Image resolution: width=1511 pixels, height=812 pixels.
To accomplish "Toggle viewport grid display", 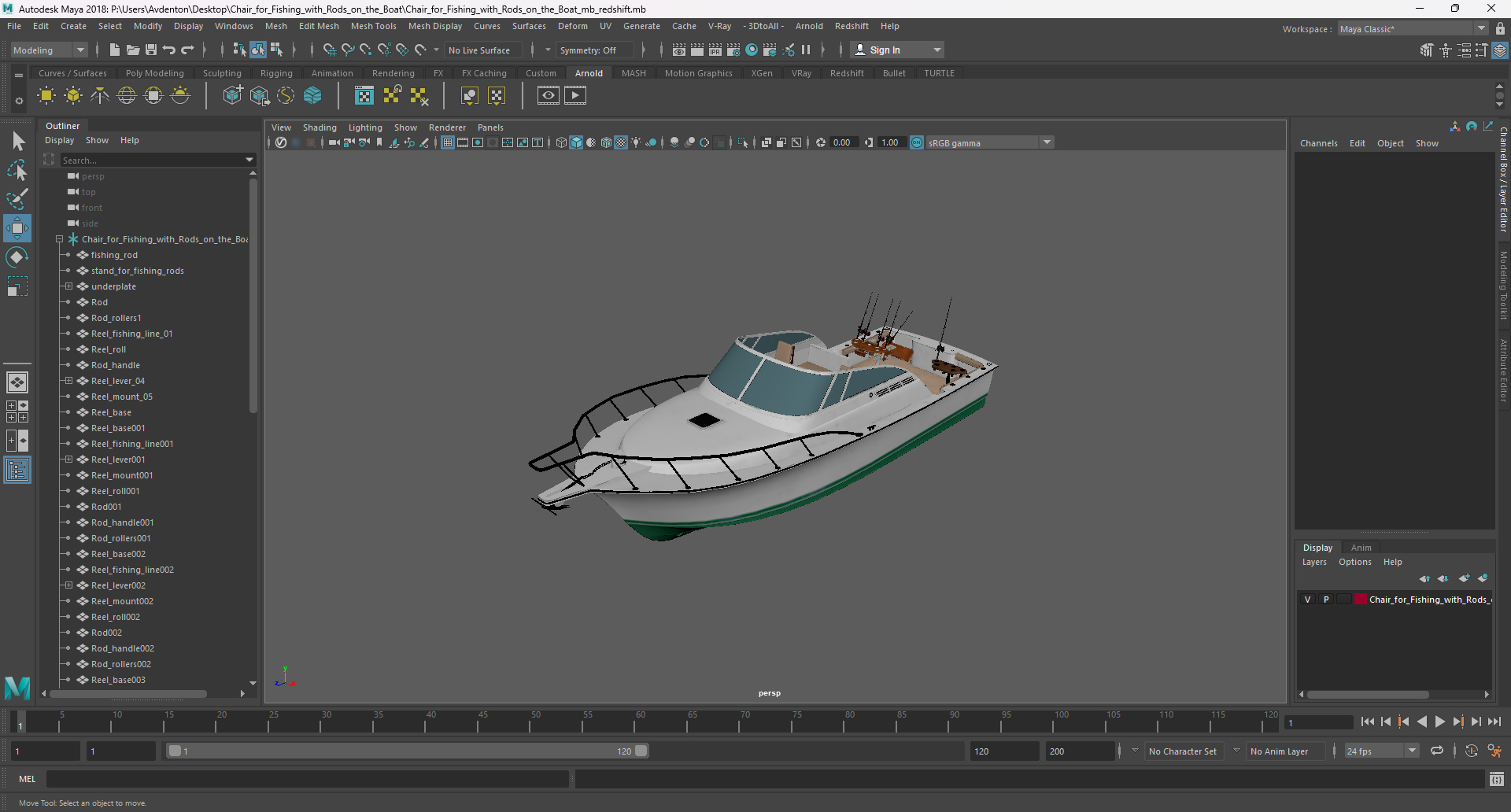I will [x=448, y=142].
